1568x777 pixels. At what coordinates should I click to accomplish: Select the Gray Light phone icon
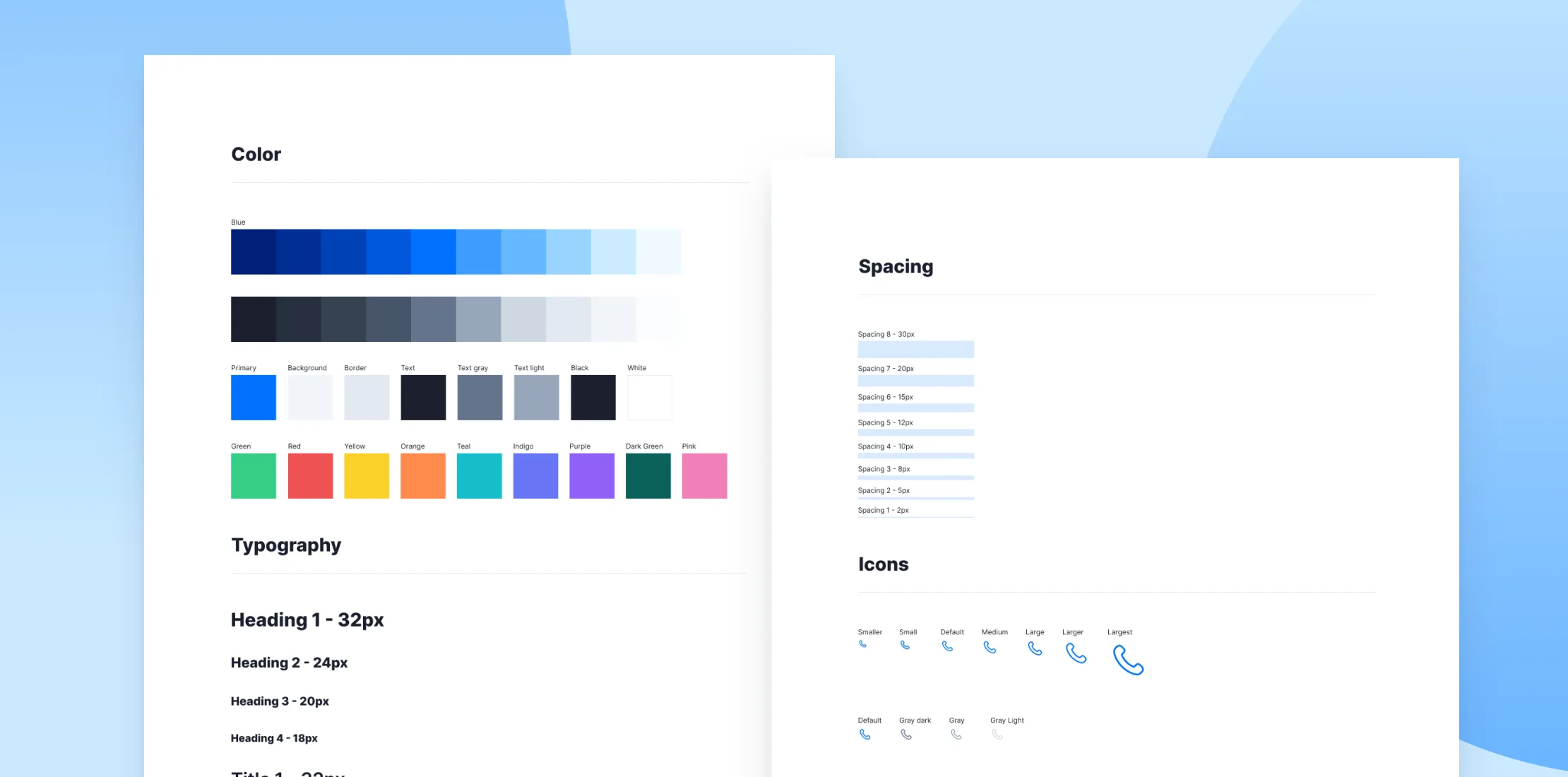pos(997,735)
